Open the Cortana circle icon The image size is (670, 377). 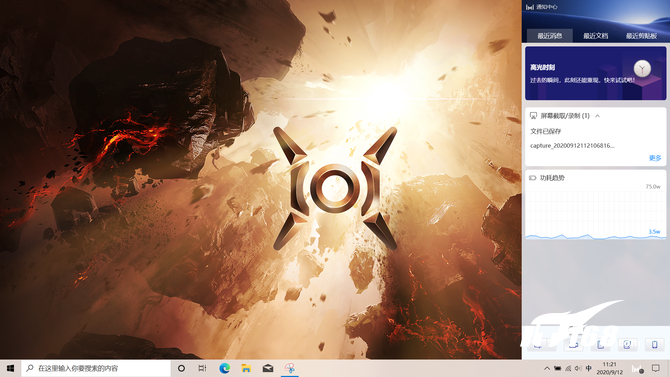(x=181, y=368)
